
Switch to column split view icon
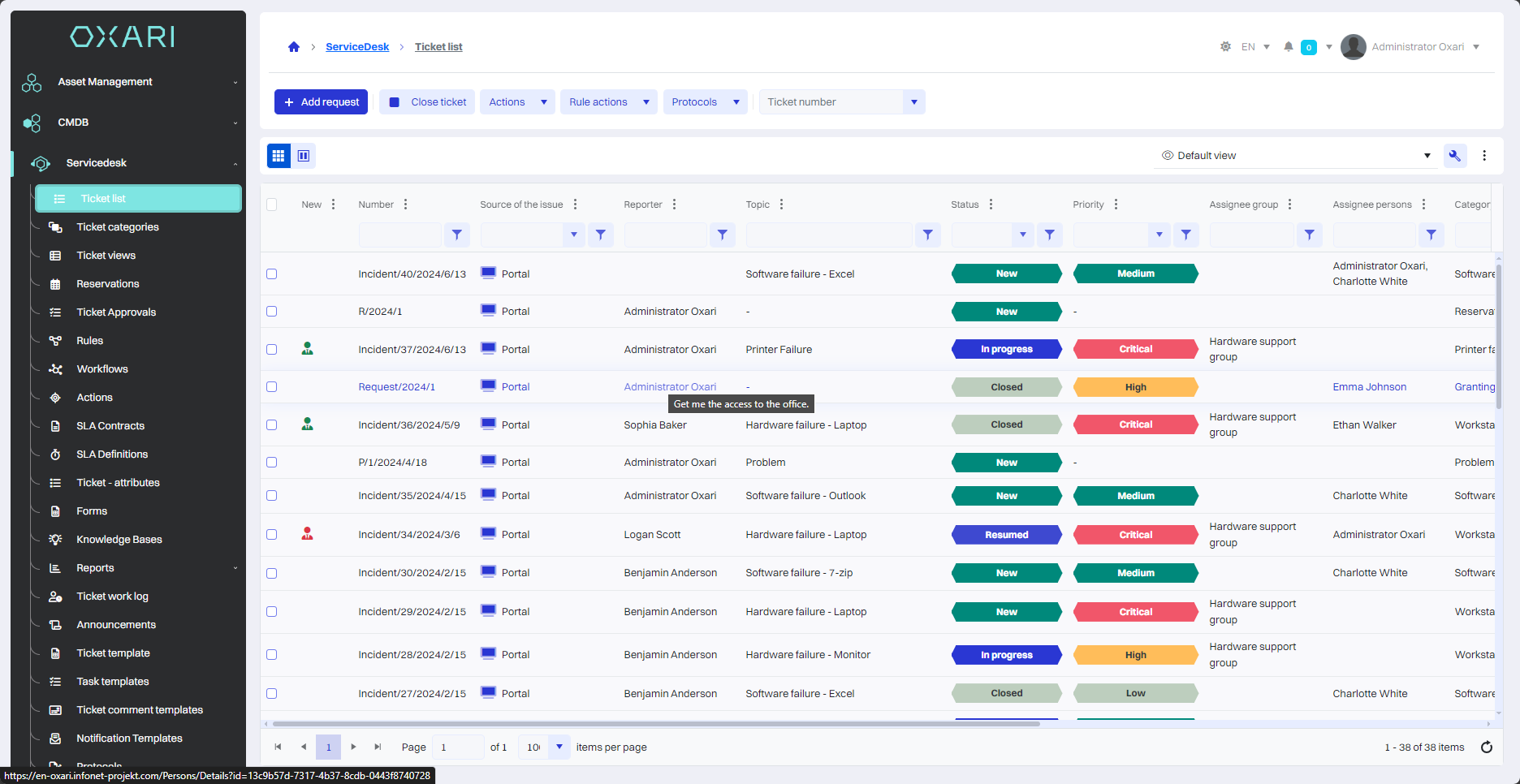click(304, 156)
